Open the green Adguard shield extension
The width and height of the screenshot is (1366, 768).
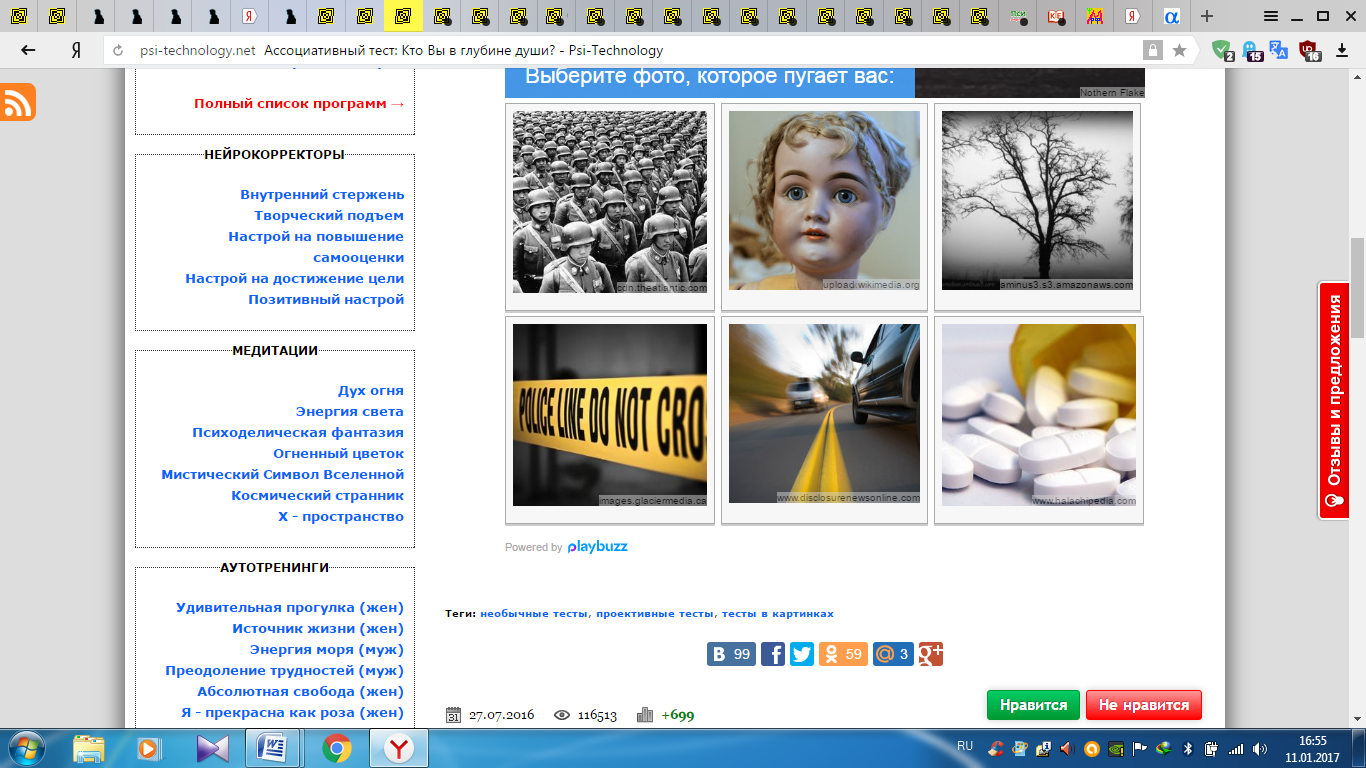coord(1222,50)
